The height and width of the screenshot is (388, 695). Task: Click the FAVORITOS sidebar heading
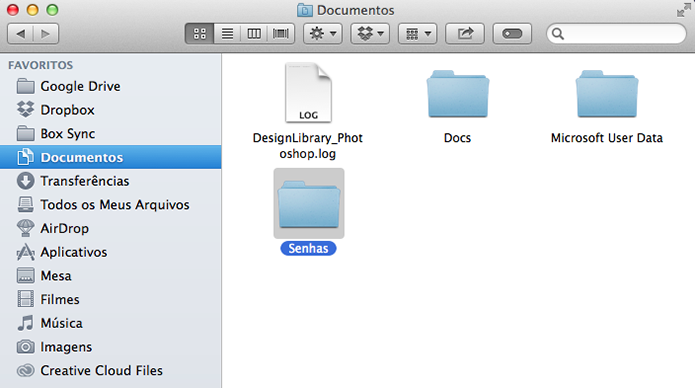(40, 65)
